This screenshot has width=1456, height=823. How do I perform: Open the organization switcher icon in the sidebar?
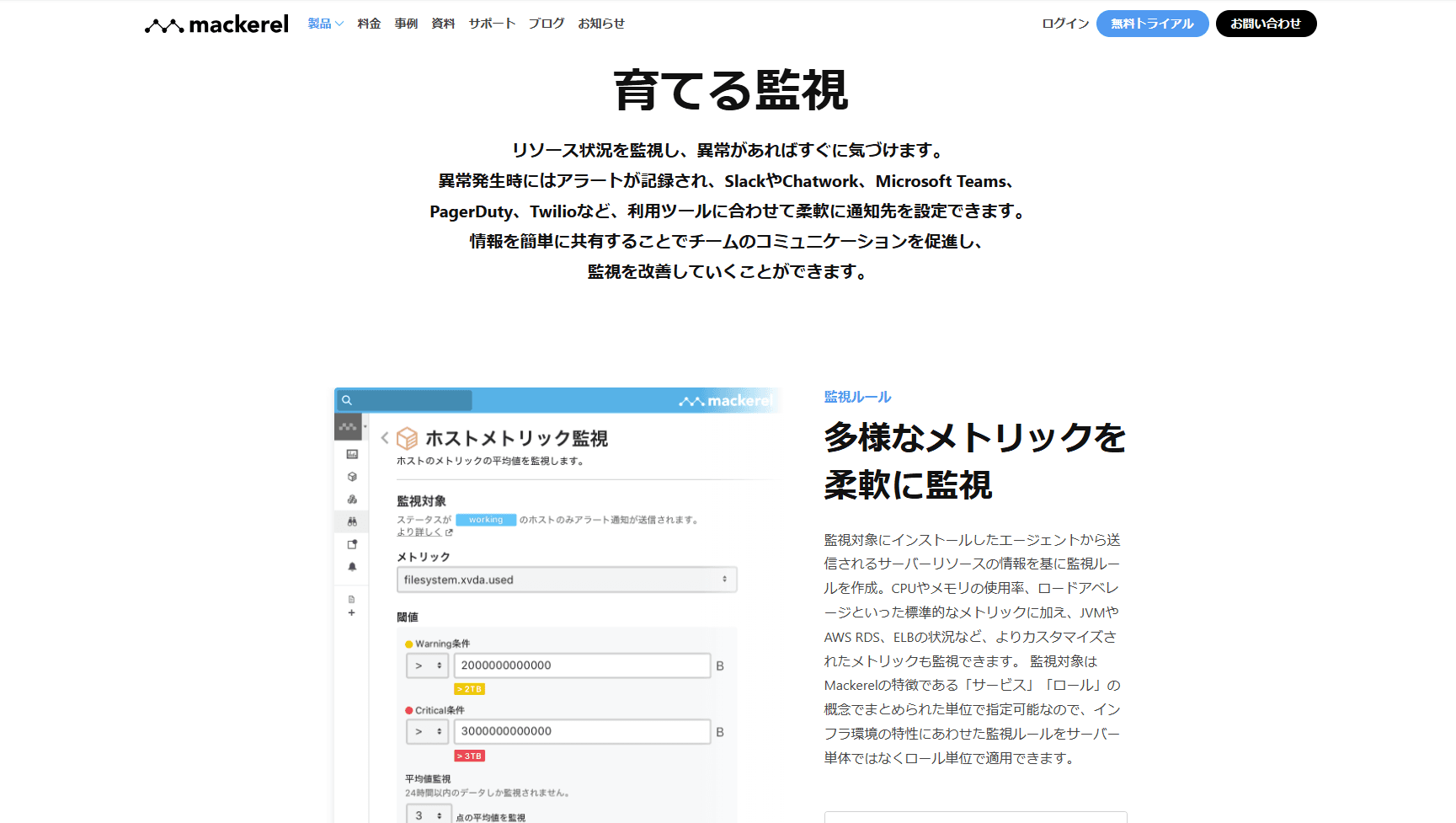[349, 427]
